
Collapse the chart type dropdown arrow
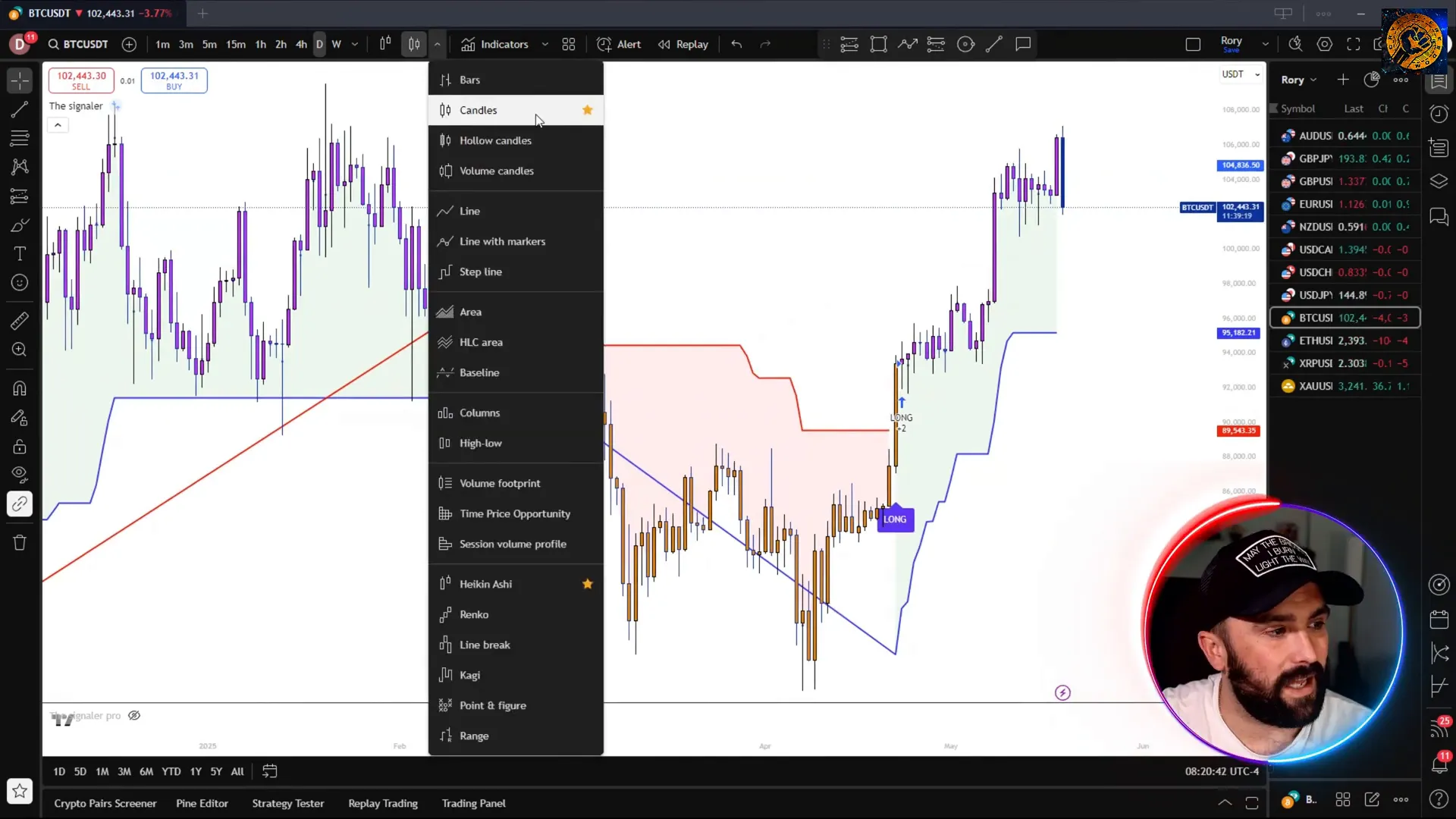[x=438, y=44]
